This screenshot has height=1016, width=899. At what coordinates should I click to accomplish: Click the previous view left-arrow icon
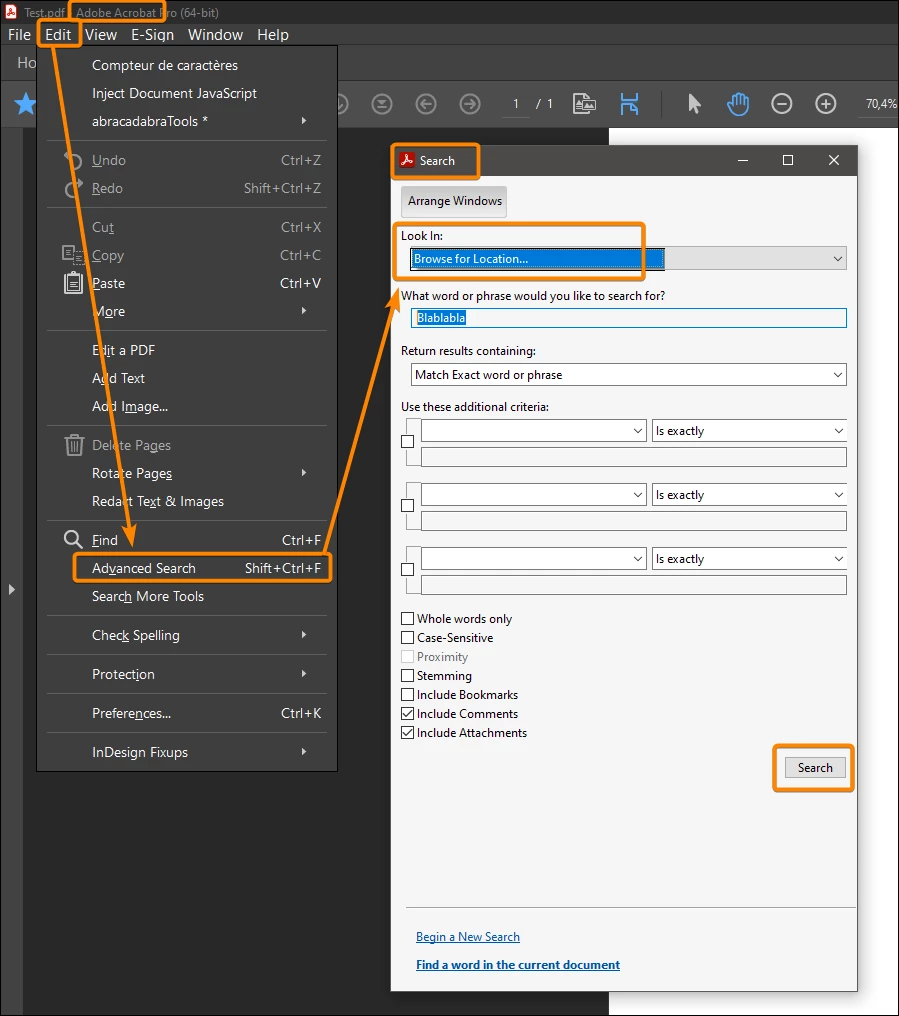(426, 104)
